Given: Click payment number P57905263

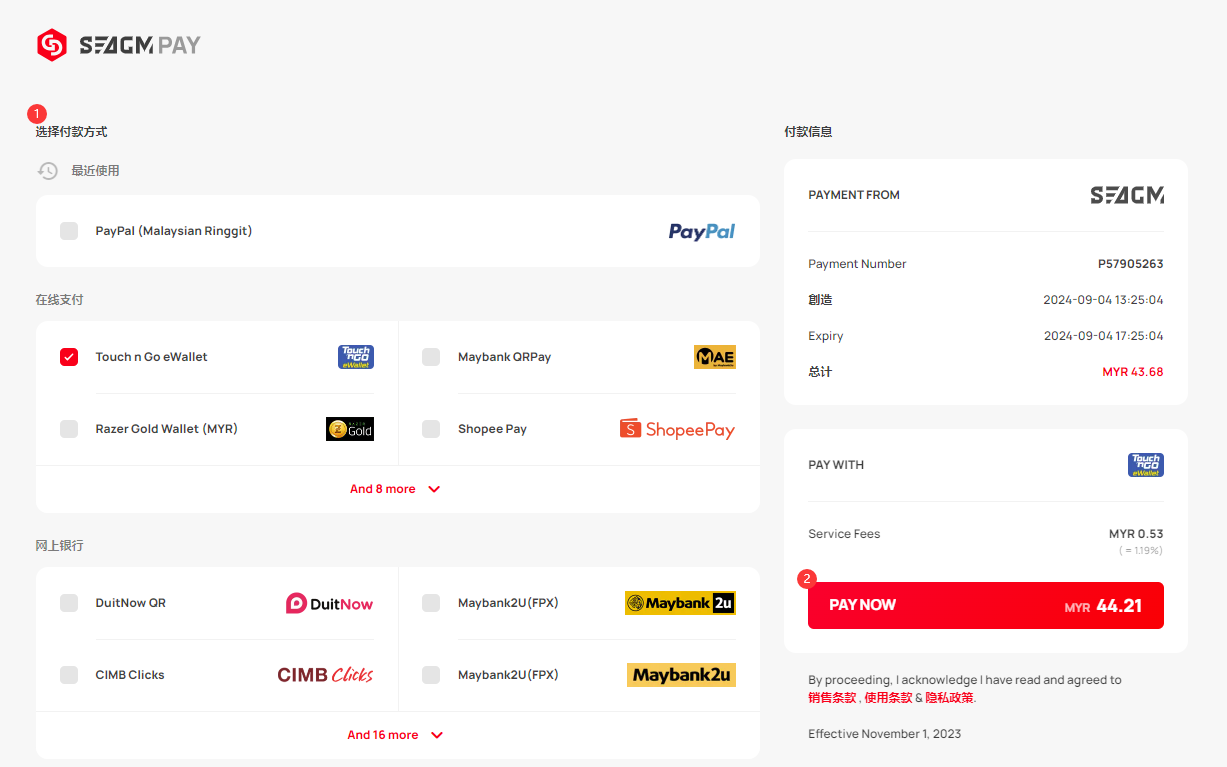Looking at the screenshot, I should click(1131, 264).
